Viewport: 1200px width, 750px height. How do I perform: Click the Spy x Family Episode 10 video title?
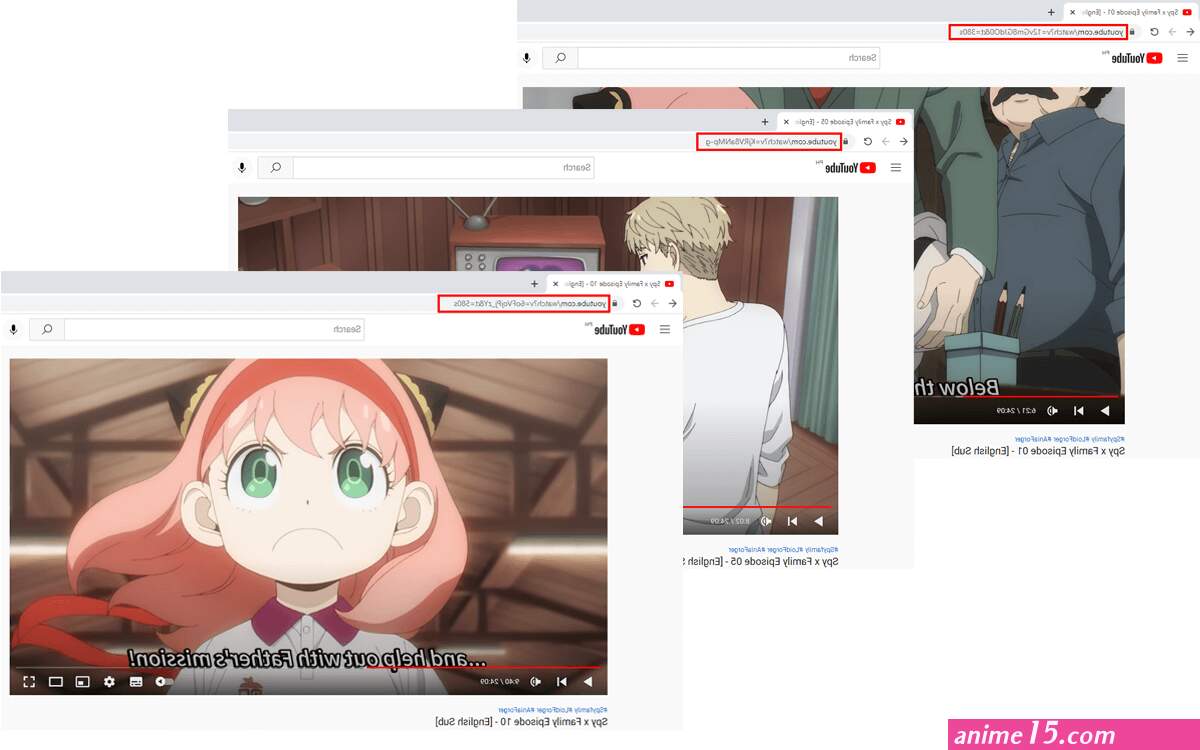click(x=522, y=721)
